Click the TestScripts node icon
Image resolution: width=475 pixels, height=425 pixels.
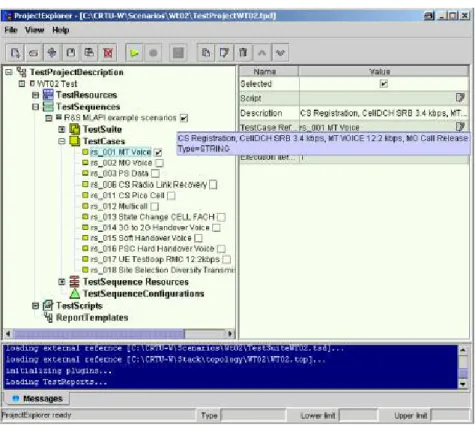point(48,305)
